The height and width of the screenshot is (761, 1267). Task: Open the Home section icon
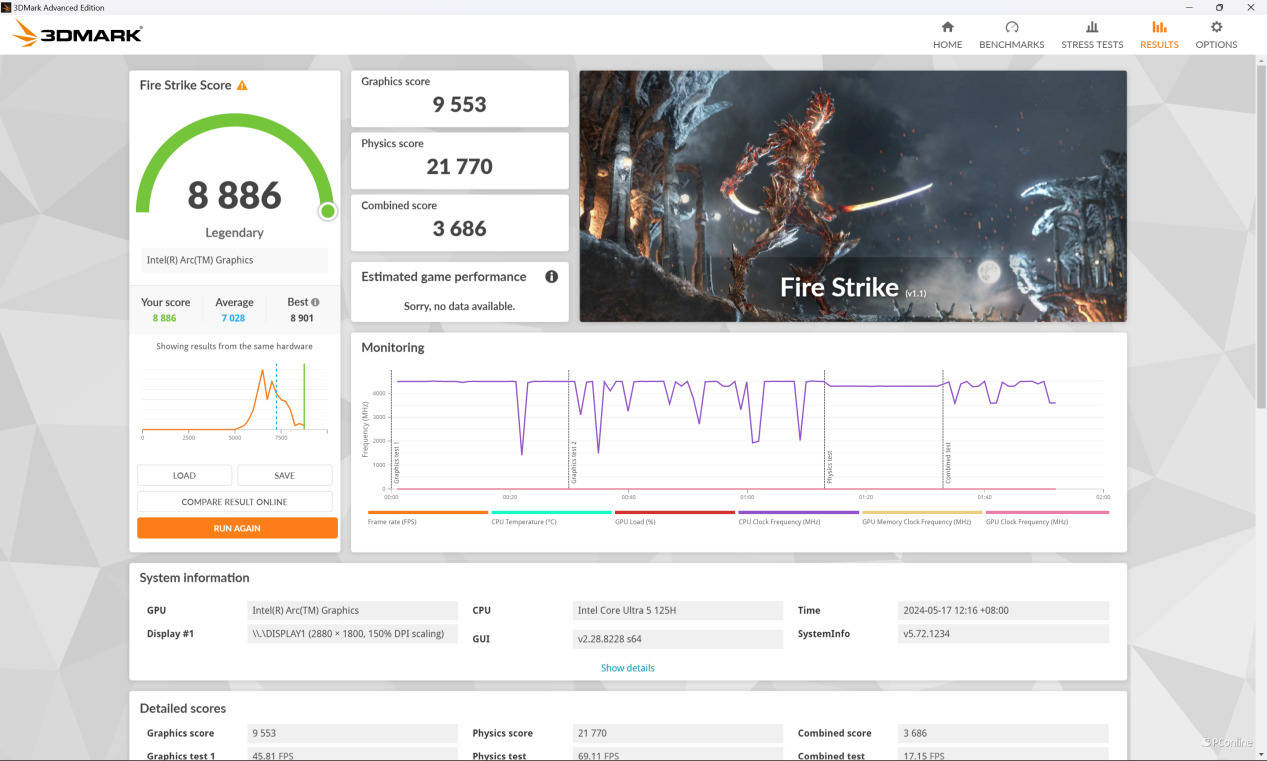pos(947,27)
